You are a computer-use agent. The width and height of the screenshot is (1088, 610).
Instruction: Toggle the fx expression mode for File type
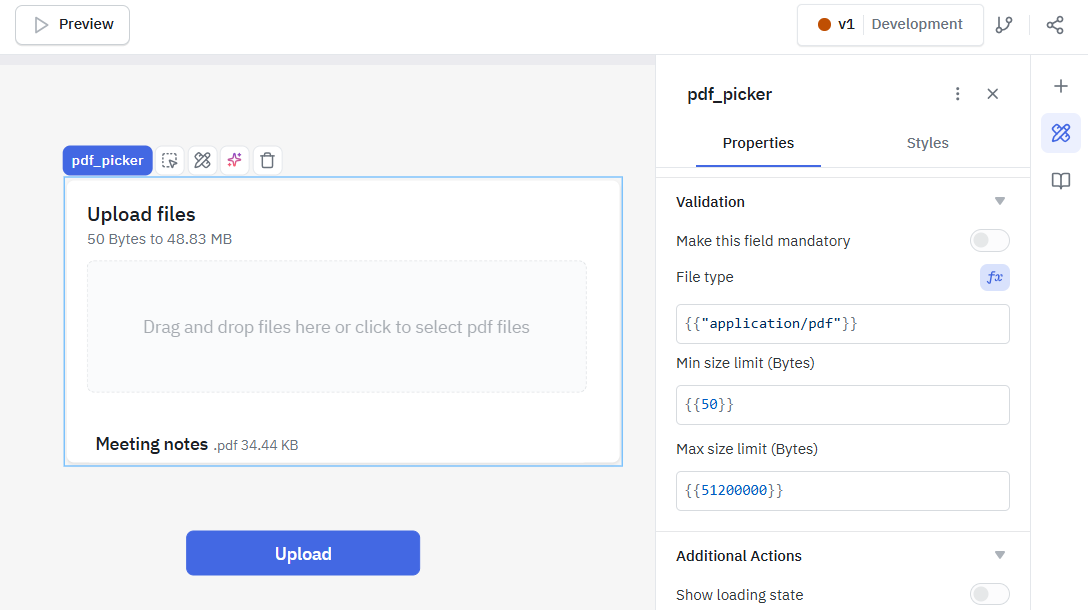pyautogui.click(x=994, y=277)
